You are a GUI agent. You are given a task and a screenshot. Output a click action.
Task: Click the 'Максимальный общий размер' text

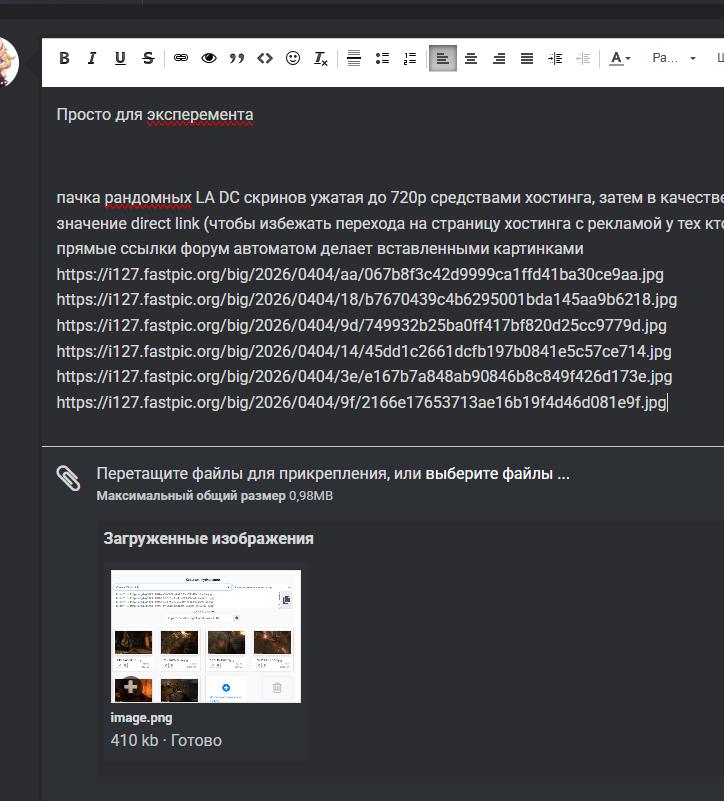(x=191, y=496)
